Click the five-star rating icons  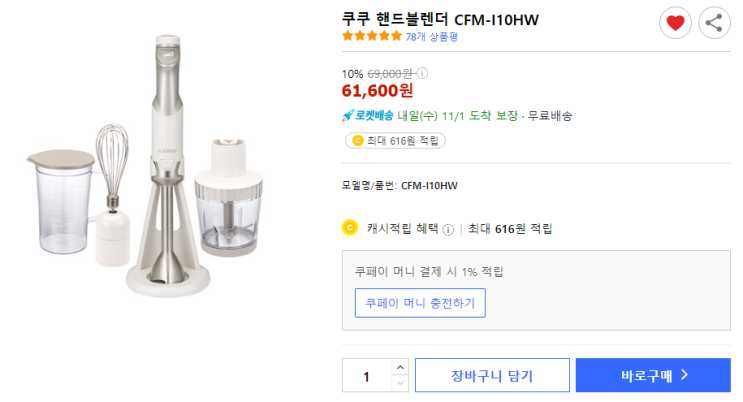click(x=372, y=36)
